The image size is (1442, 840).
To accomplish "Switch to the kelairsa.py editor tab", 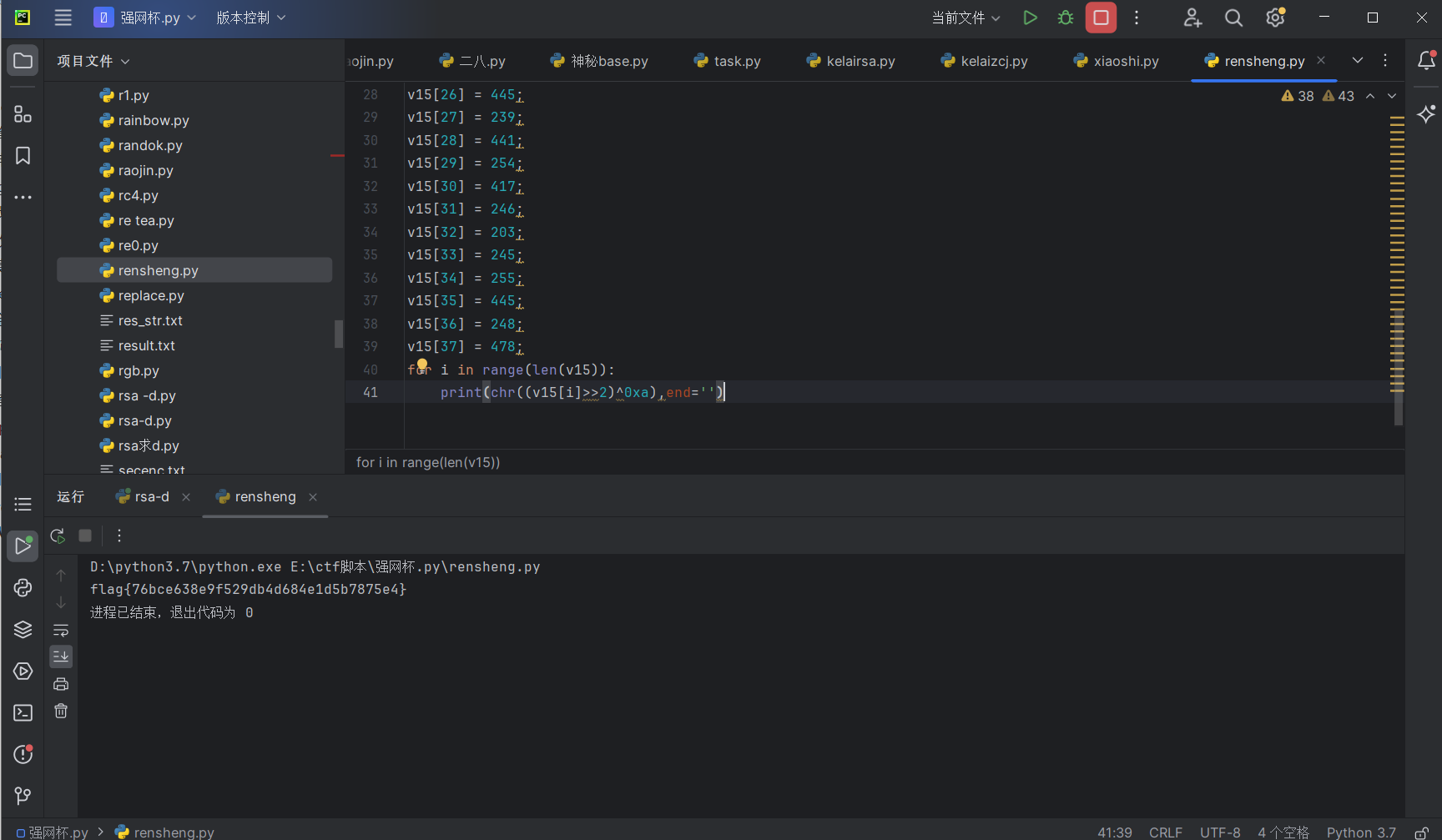I will pyautogui.click(x=851, y=61).
